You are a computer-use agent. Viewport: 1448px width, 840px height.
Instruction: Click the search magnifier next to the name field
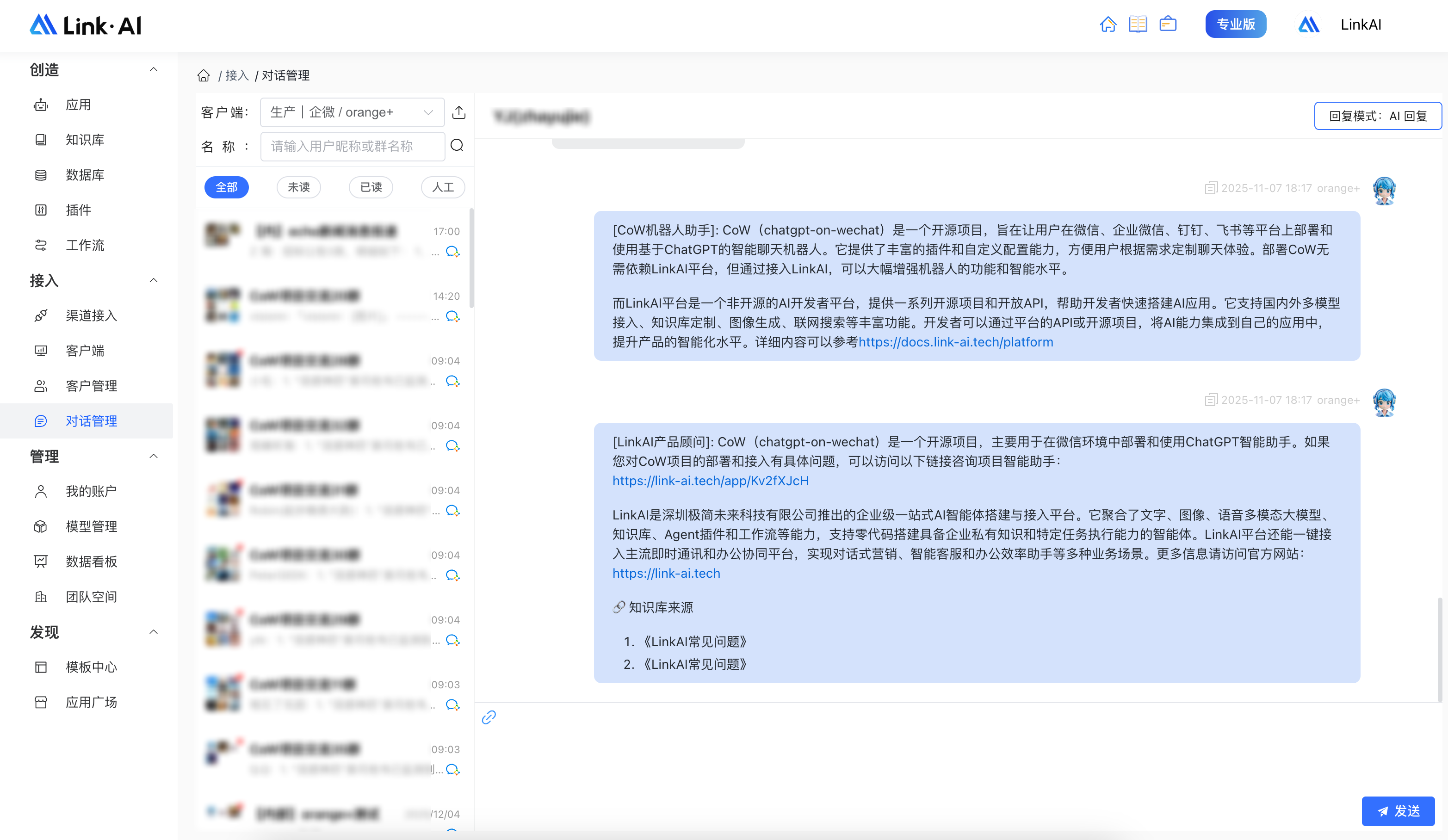(457, 145)
